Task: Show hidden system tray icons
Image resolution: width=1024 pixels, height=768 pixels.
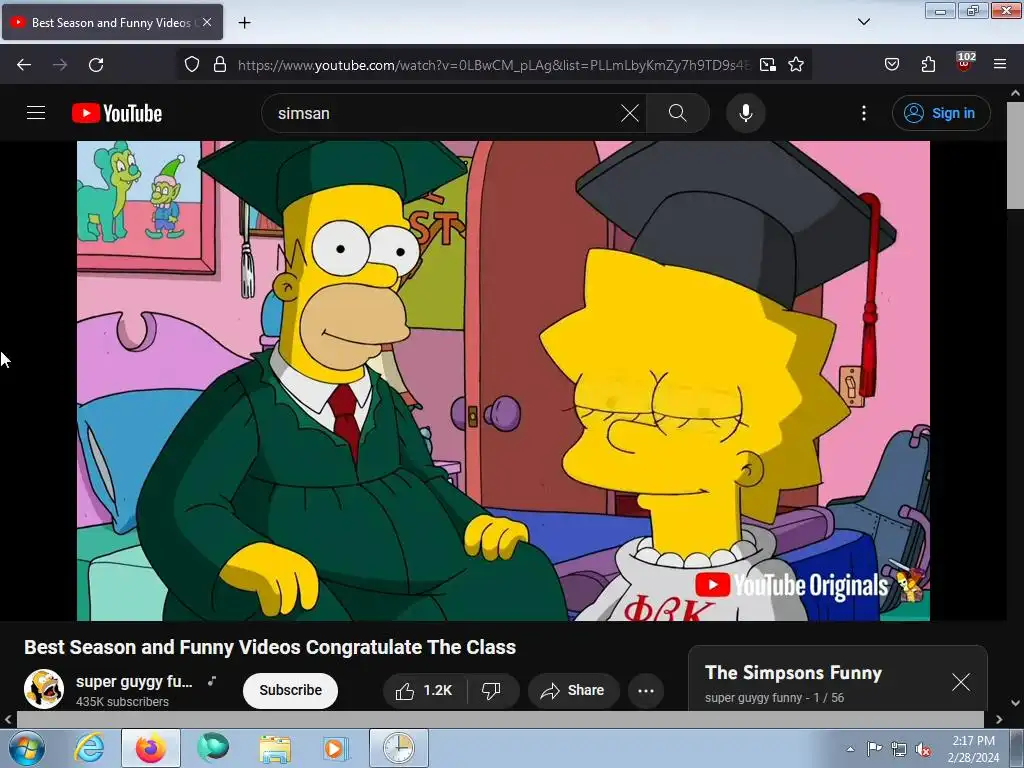Action: click(x=850, y=749)
